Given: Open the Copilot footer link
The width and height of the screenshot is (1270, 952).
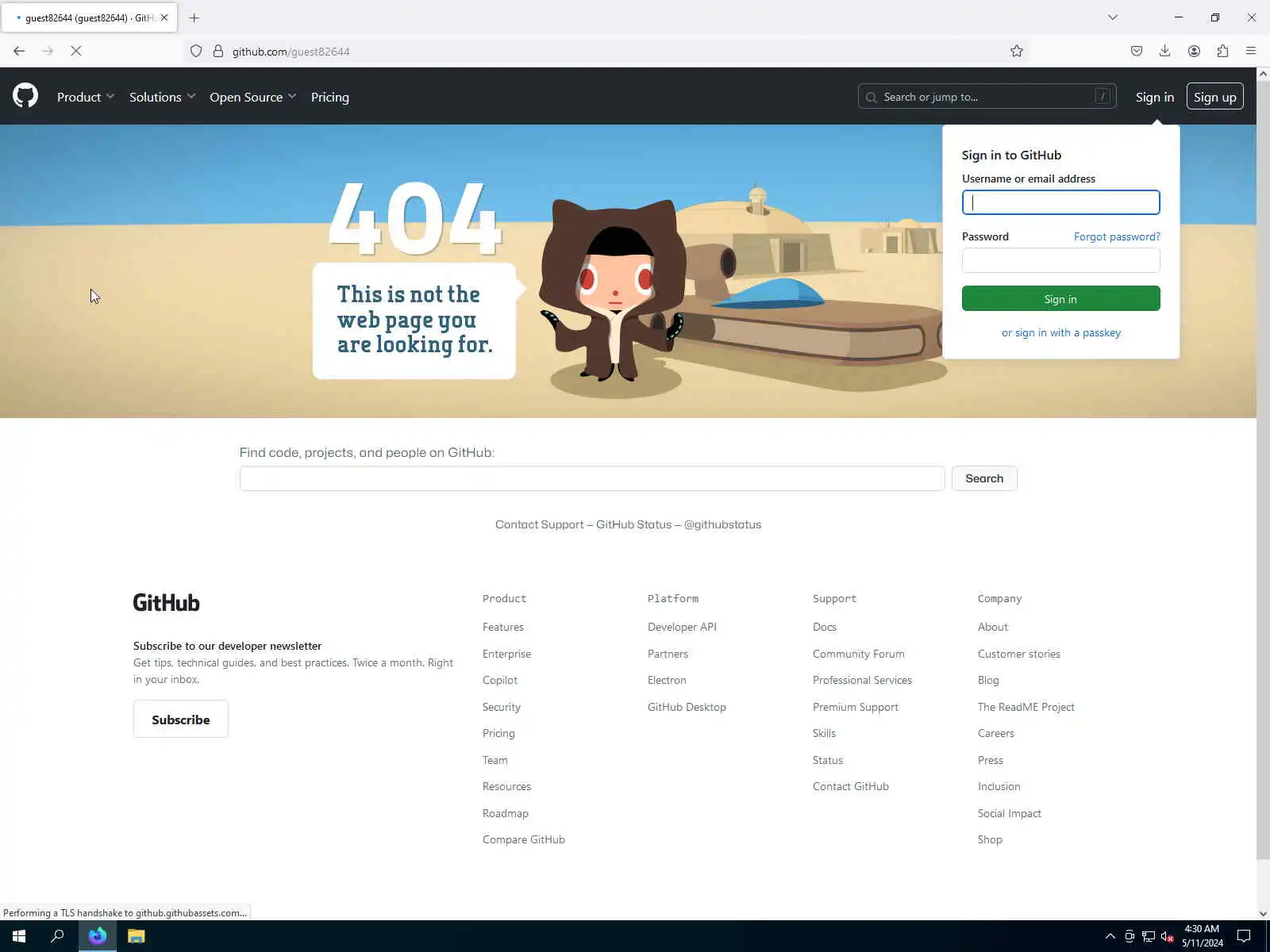Looking at the screenshot, I should pos(500,680).
